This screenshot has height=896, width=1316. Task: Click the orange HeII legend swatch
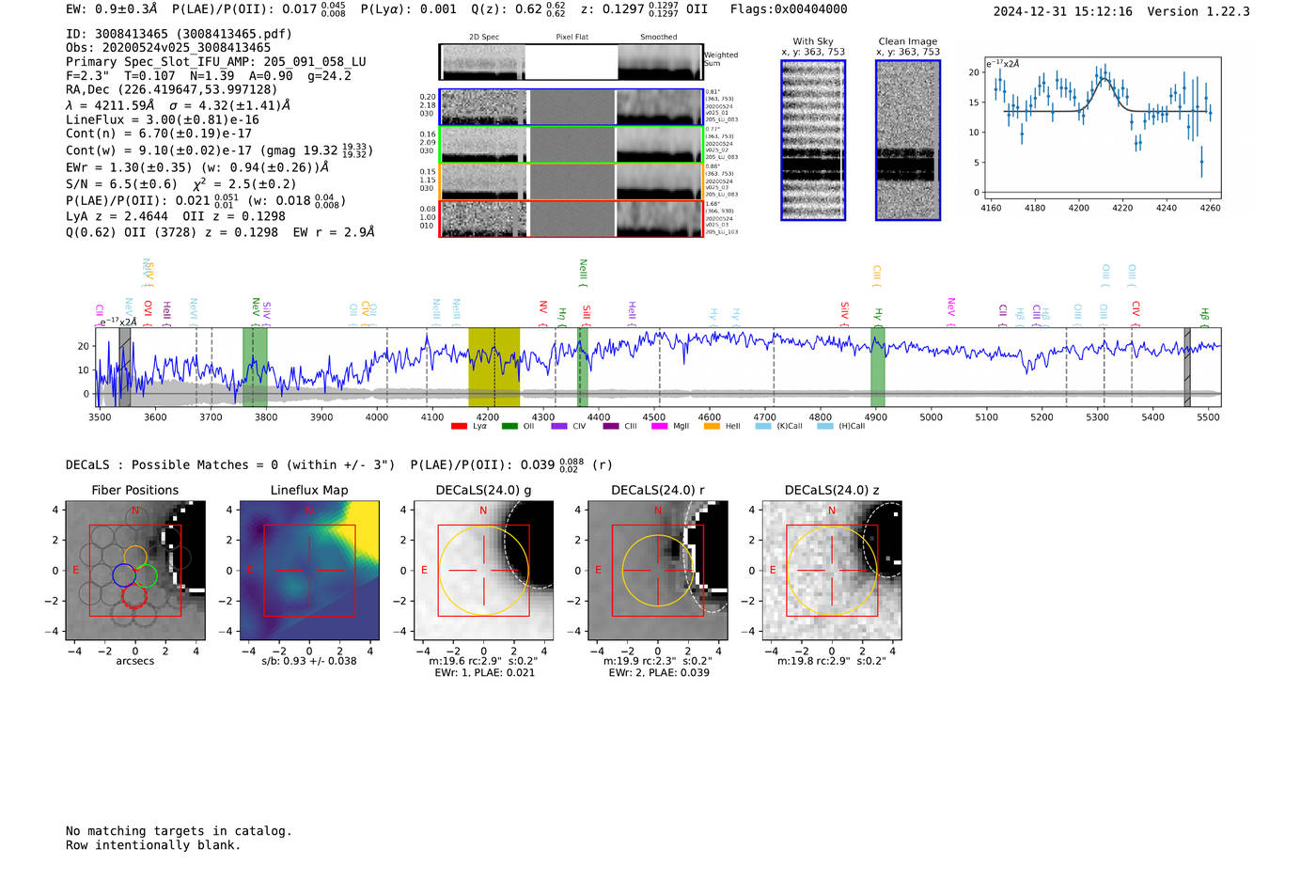click(712, 426)
